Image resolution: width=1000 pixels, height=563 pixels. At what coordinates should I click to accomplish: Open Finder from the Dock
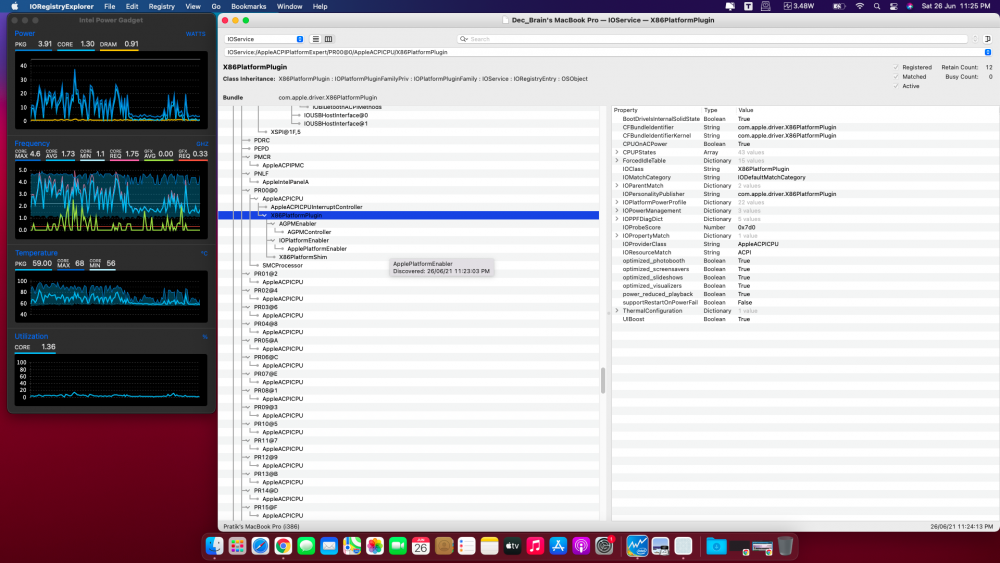pos(214,546)
